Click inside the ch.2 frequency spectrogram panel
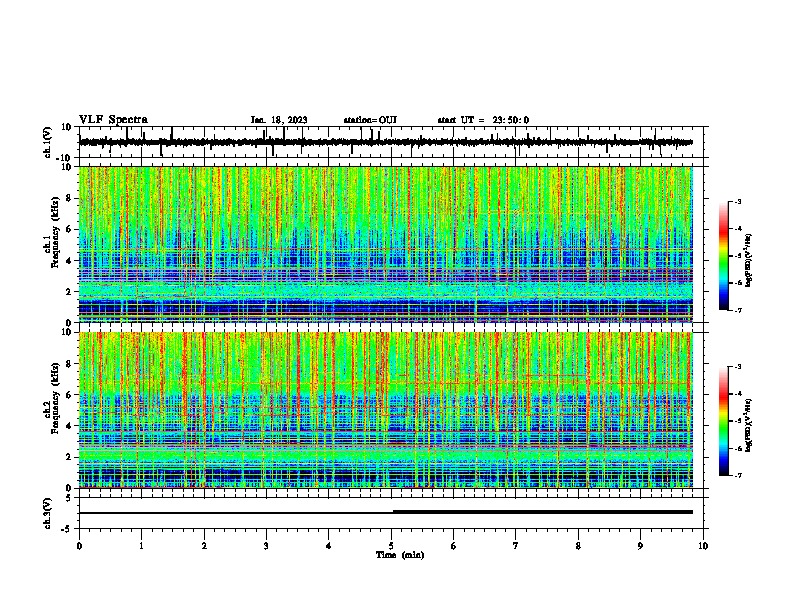 tap(385, 410)
